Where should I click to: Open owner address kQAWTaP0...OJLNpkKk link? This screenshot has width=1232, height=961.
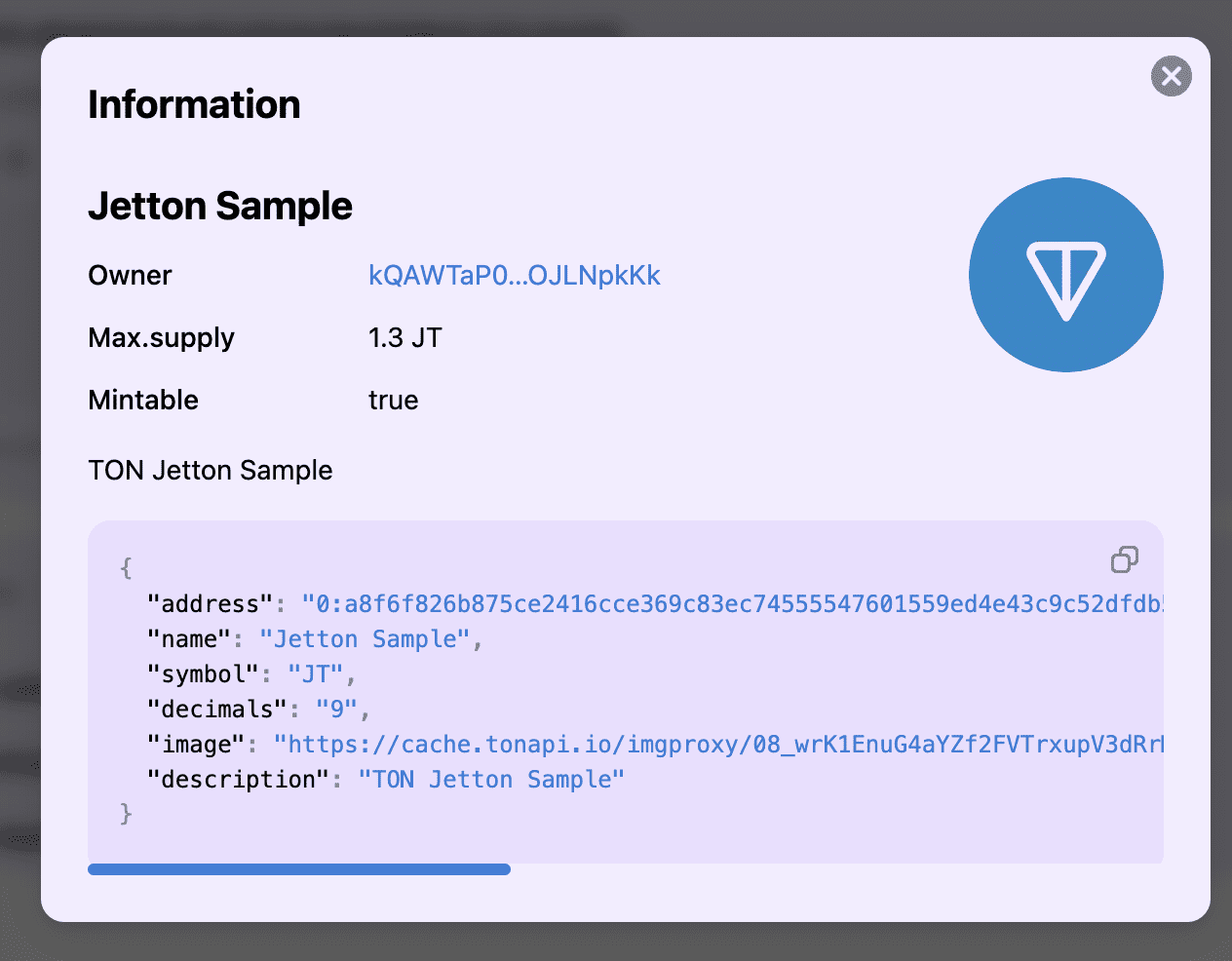pyautogui.click(x=514, y=276)
